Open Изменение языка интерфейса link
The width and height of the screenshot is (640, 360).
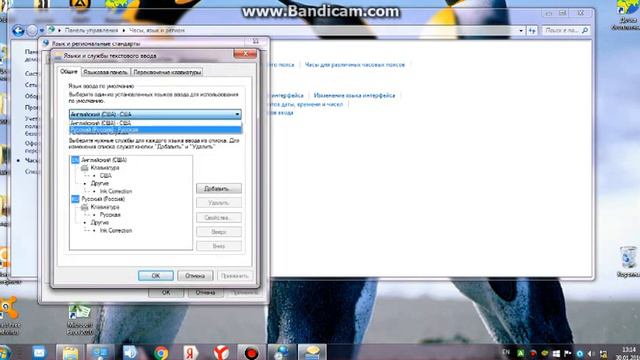354,96
